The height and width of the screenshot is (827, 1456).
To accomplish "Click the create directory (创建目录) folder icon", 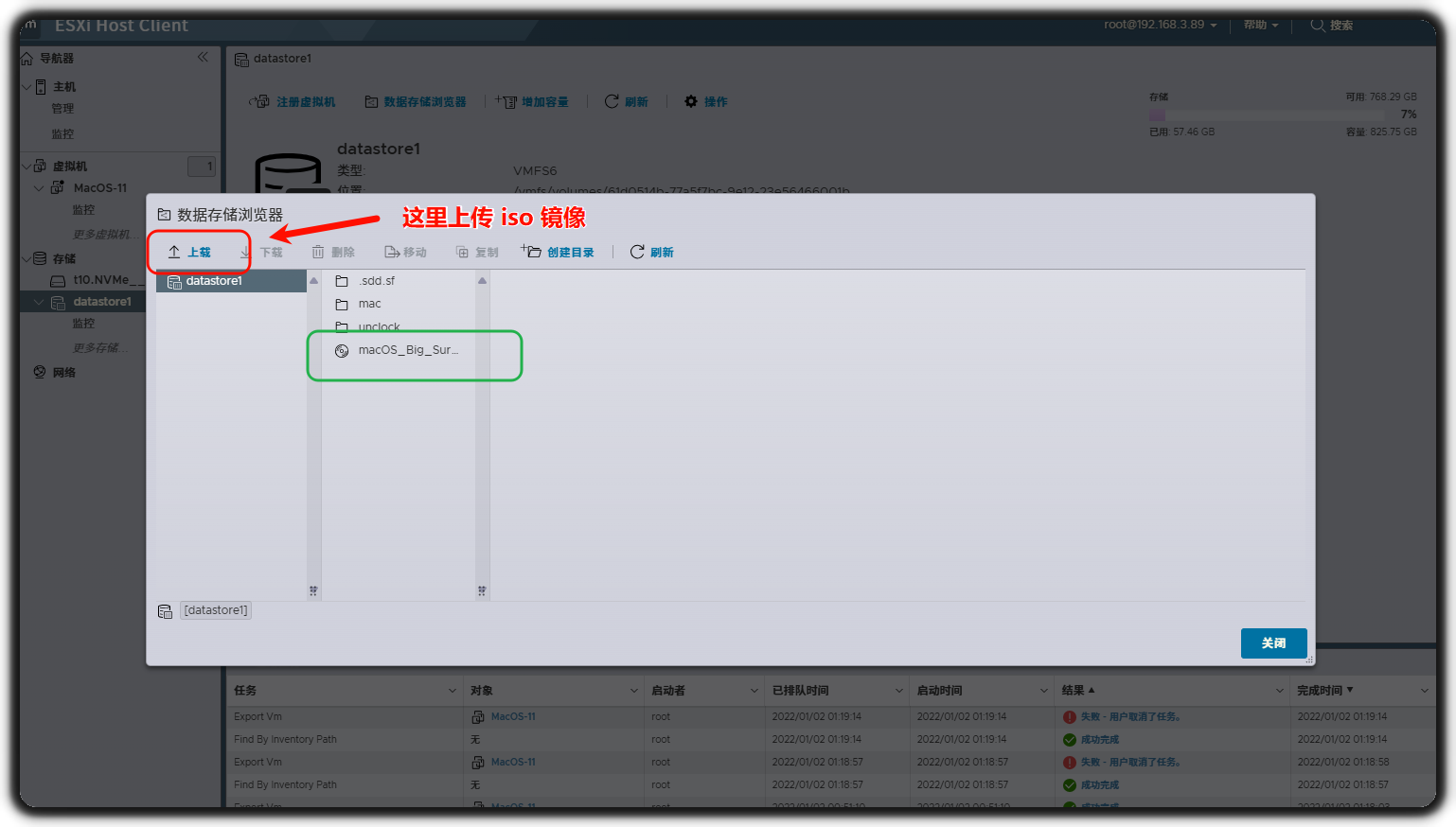I will coord(531,252).
